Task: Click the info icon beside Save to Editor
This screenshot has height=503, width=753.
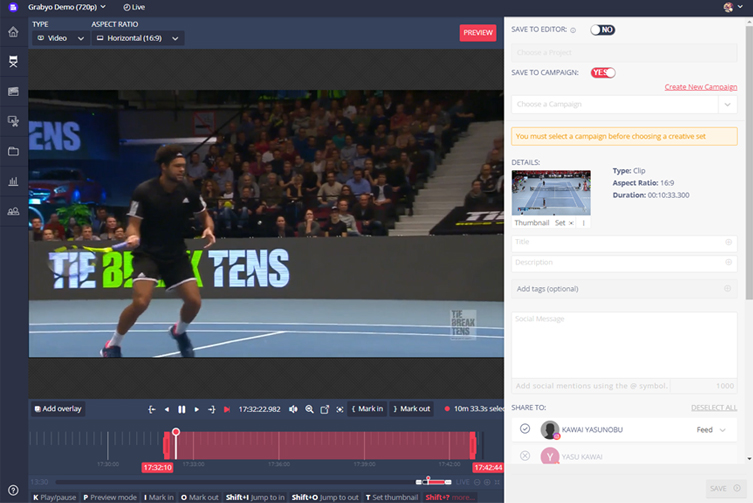Action: pyautogui.click(x=573, y=30)
